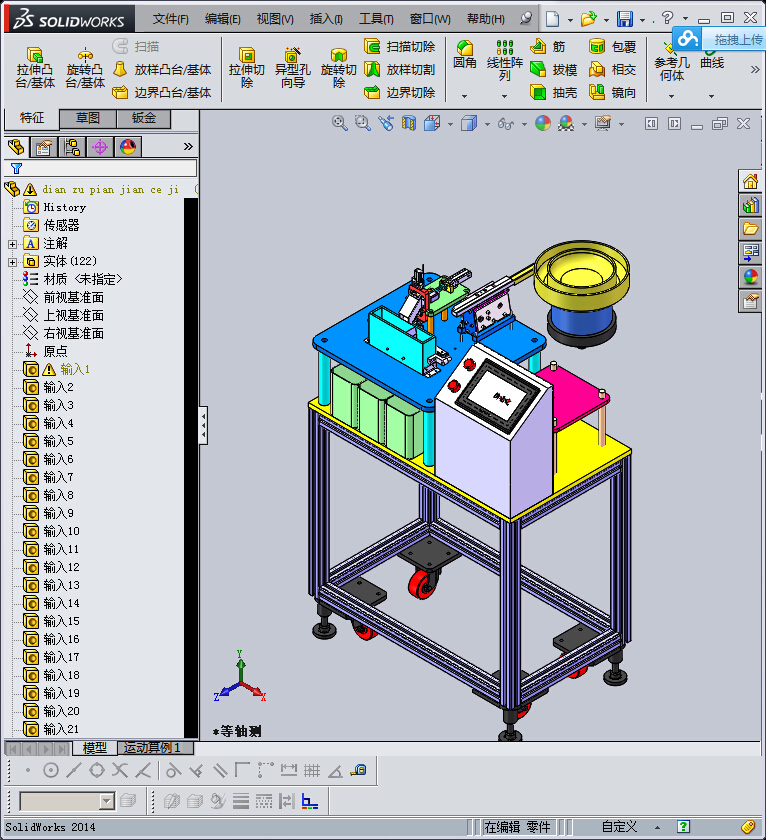
Task: Open the File Explorer task pane icon
Action: pos(750,229)
